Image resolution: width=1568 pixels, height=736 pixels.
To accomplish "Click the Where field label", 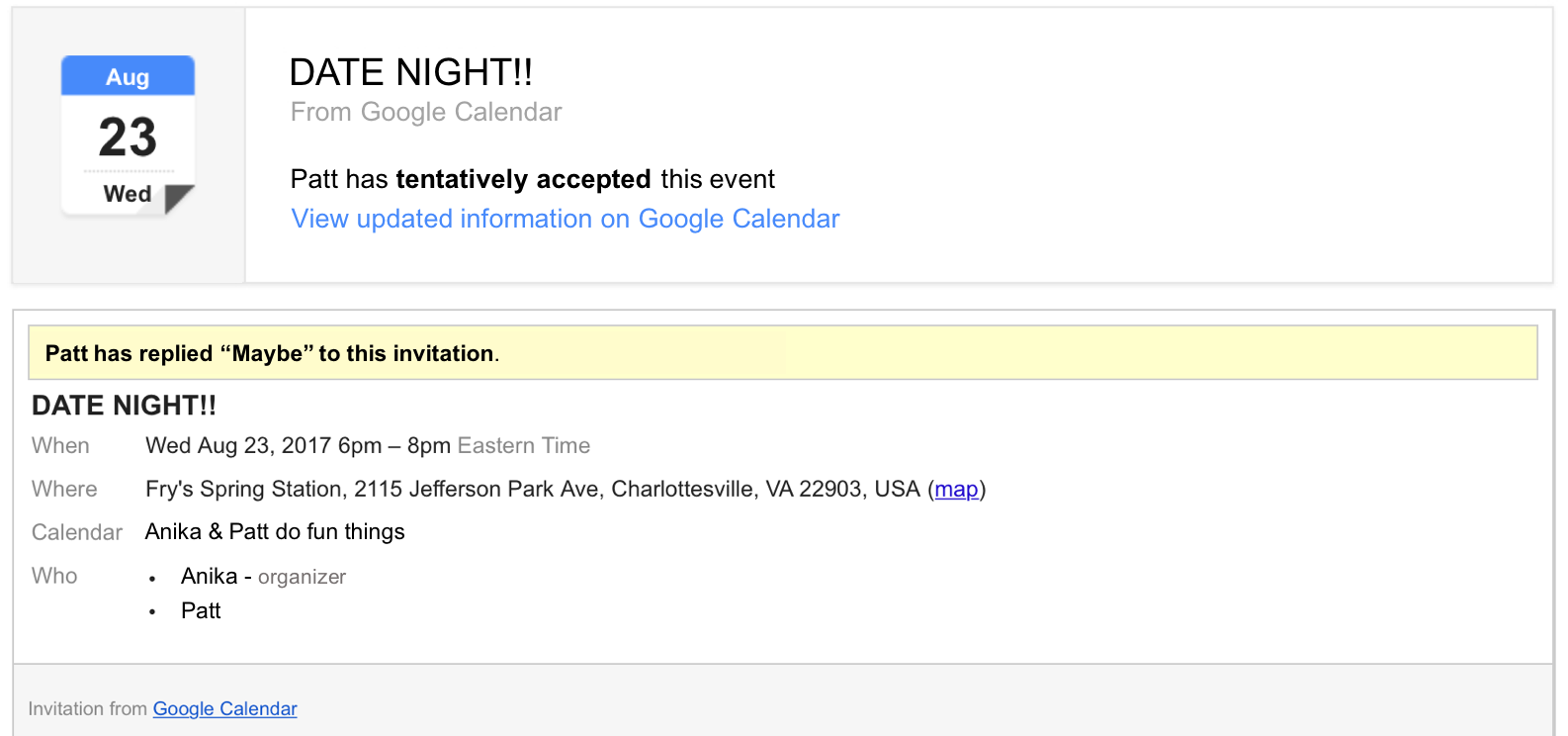I will click(64, 489).
